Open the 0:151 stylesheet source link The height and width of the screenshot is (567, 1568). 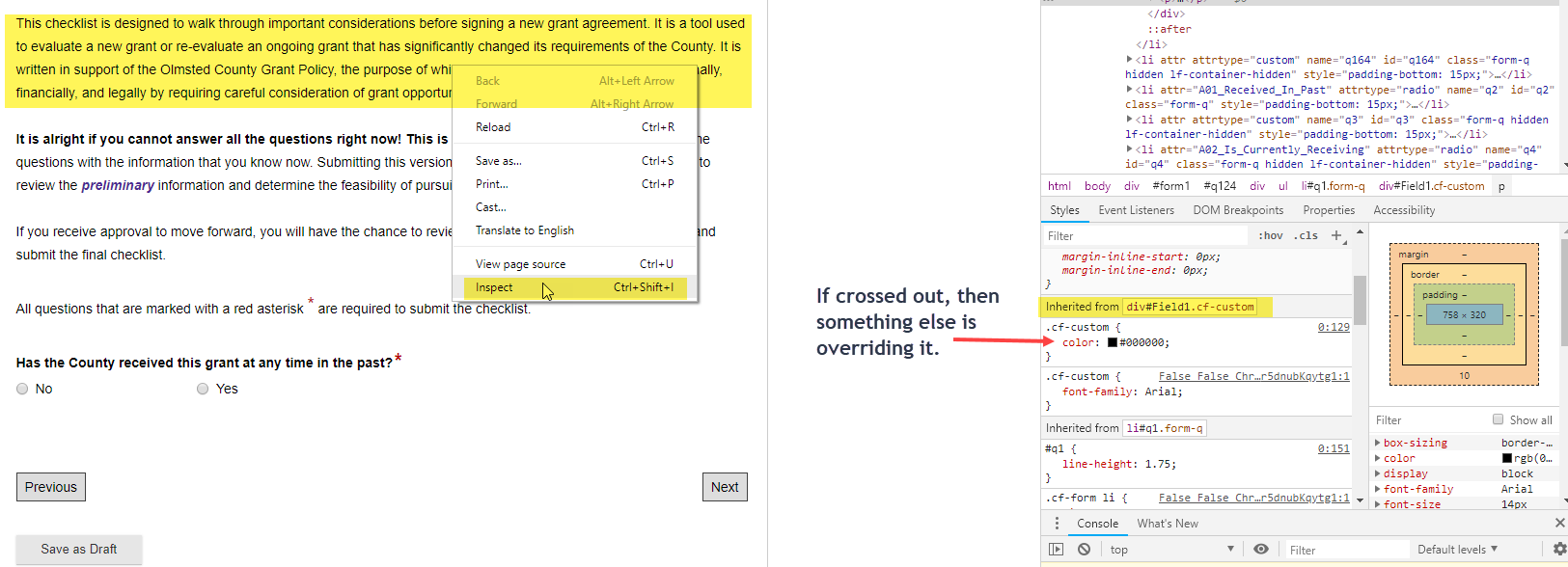click(1334, 449)
